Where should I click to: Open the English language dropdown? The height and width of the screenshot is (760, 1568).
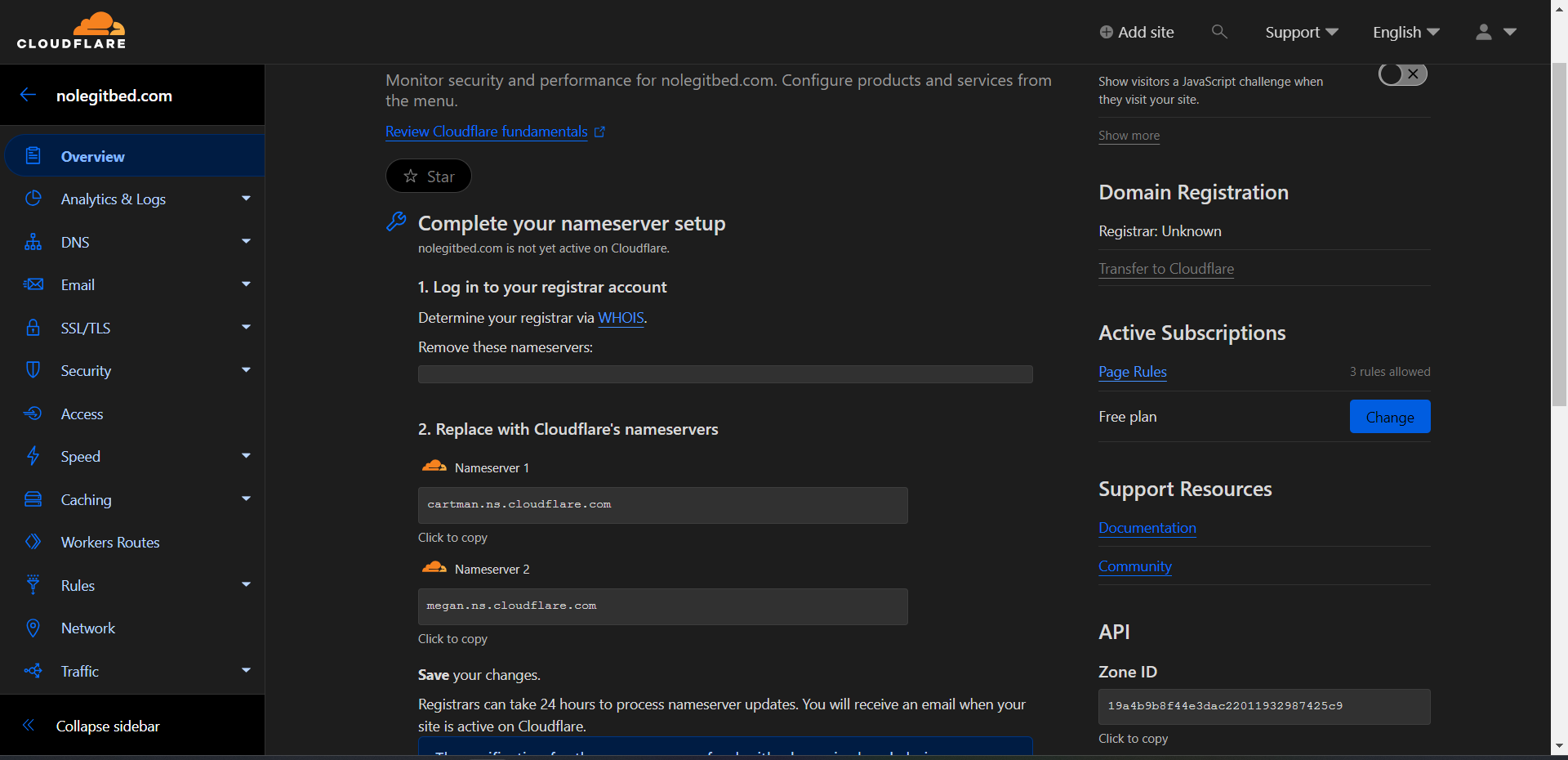pyautogui.click(x=1405, y=32)
